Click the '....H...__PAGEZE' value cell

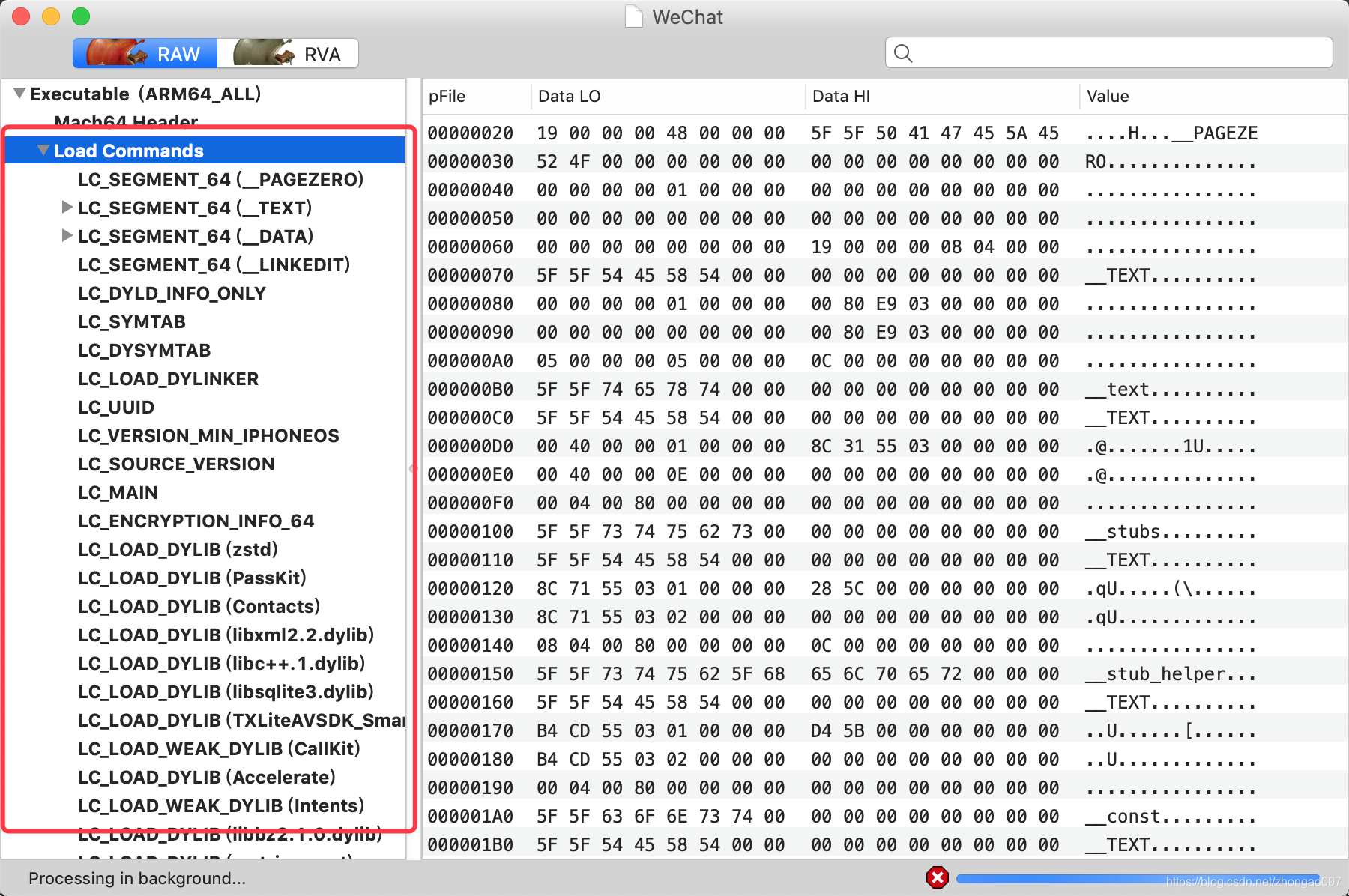click(x=1171, y=133)
